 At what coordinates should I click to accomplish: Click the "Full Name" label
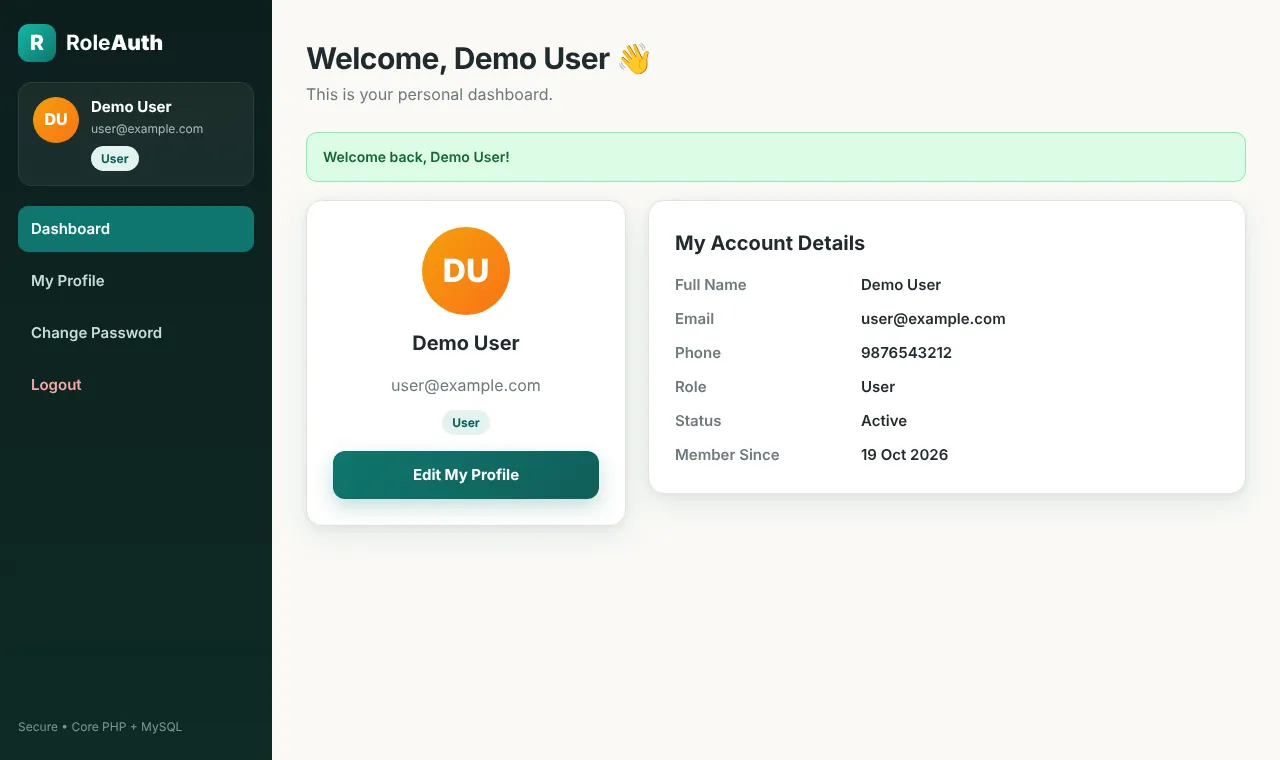pyautogui.click(x=711, y=285)
